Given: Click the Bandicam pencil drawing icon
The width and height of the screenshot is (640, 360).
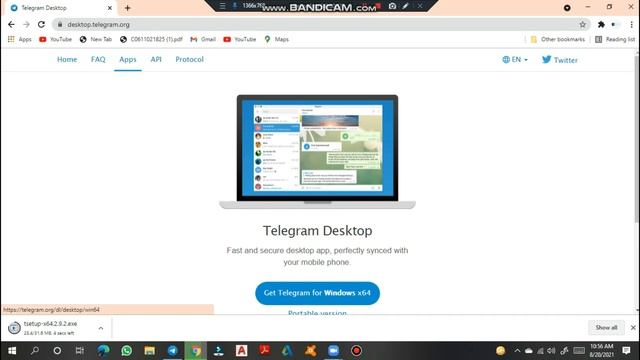Looking at the screenshot, I should tap(405, 6).
